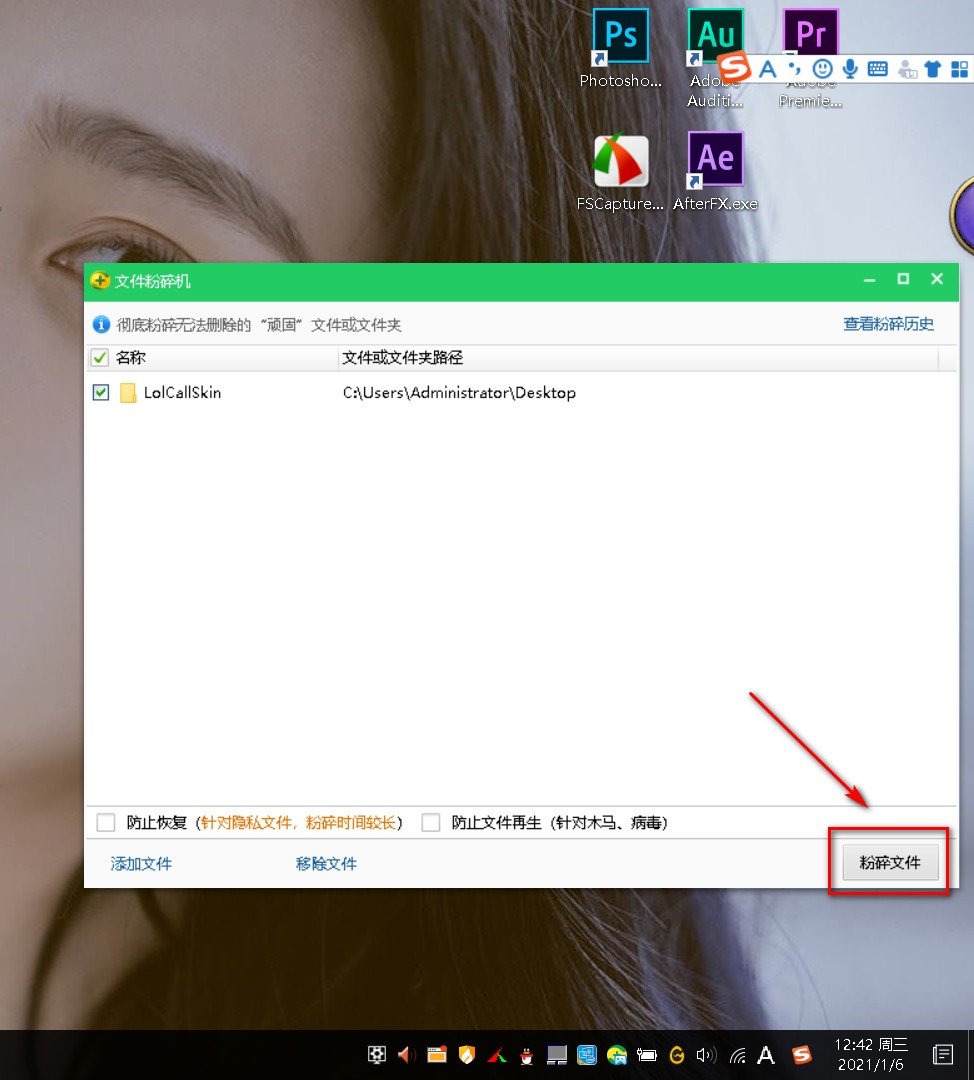Viewport: 974px width, 1080px height.
Task: Open the Wi-Fi tray icon
Action: [x=737, y=1053]
